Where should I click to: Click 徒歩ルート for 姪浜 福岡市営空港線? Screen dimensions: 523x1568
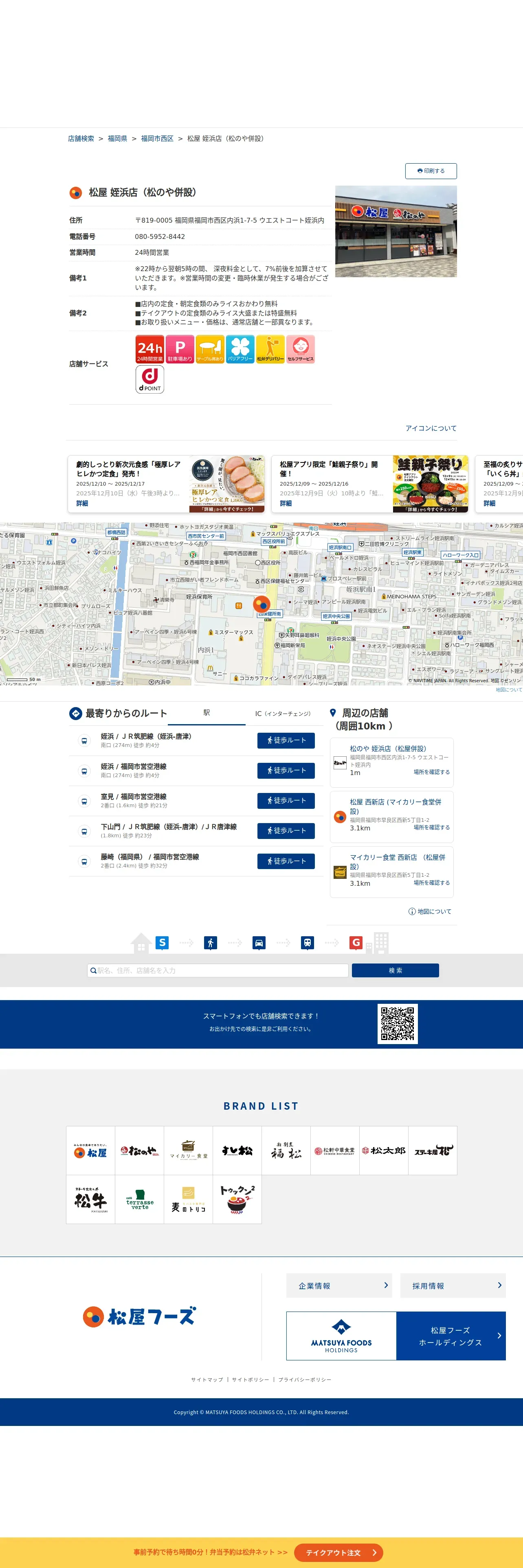[x=286, y=771]
